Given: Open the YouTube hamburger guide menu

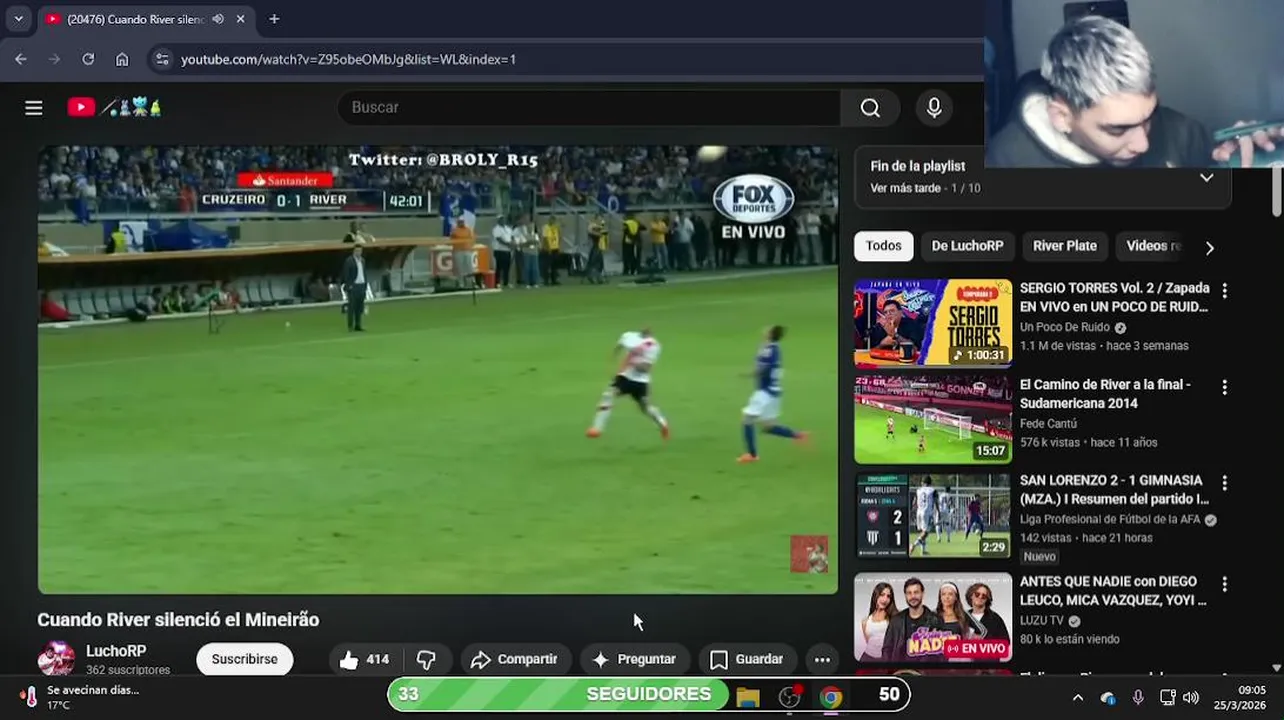Looking at the screenshot, I should [34, 108].
